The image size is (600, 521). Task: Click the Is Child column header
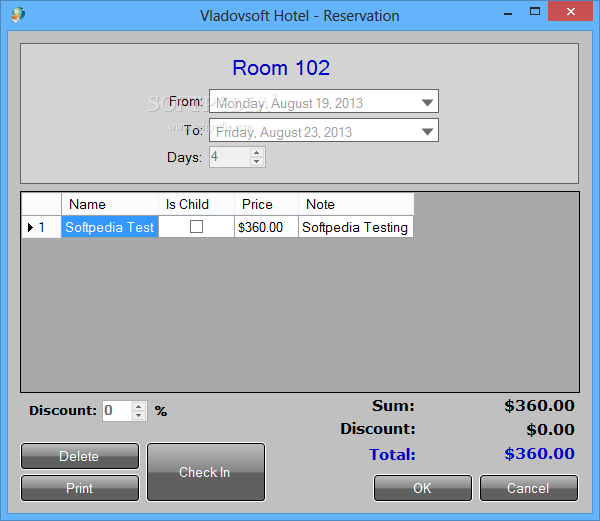(x=196, y=204)
